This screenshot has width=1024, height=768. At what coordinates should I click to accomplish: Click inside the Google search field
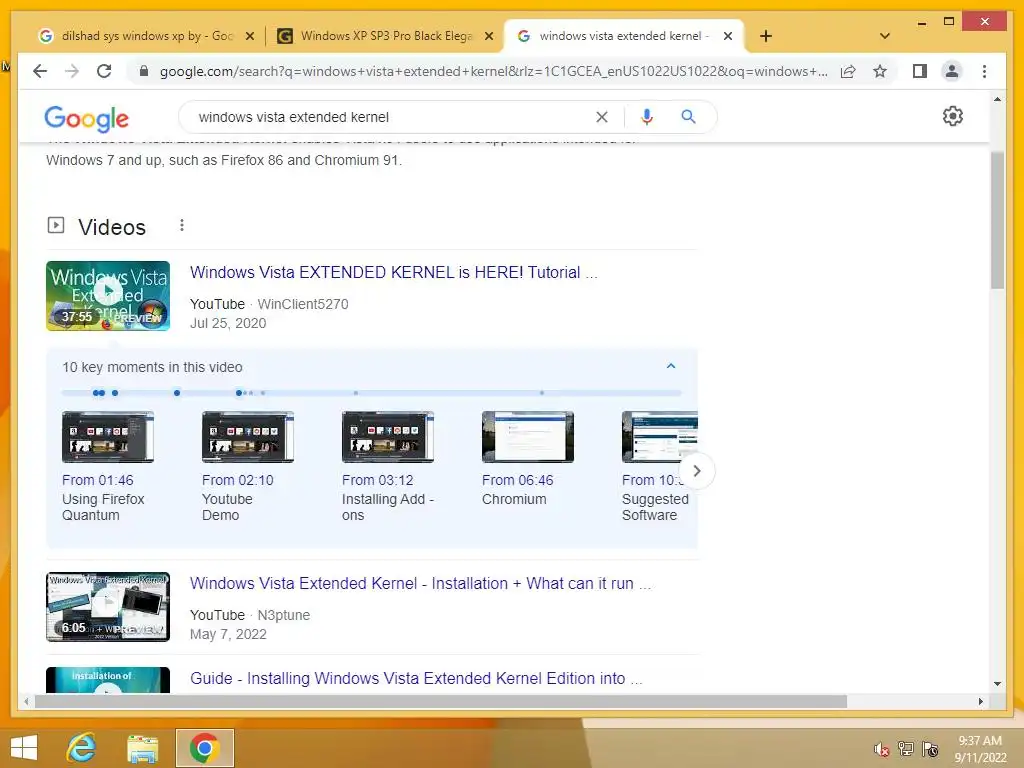coord(392,117)
